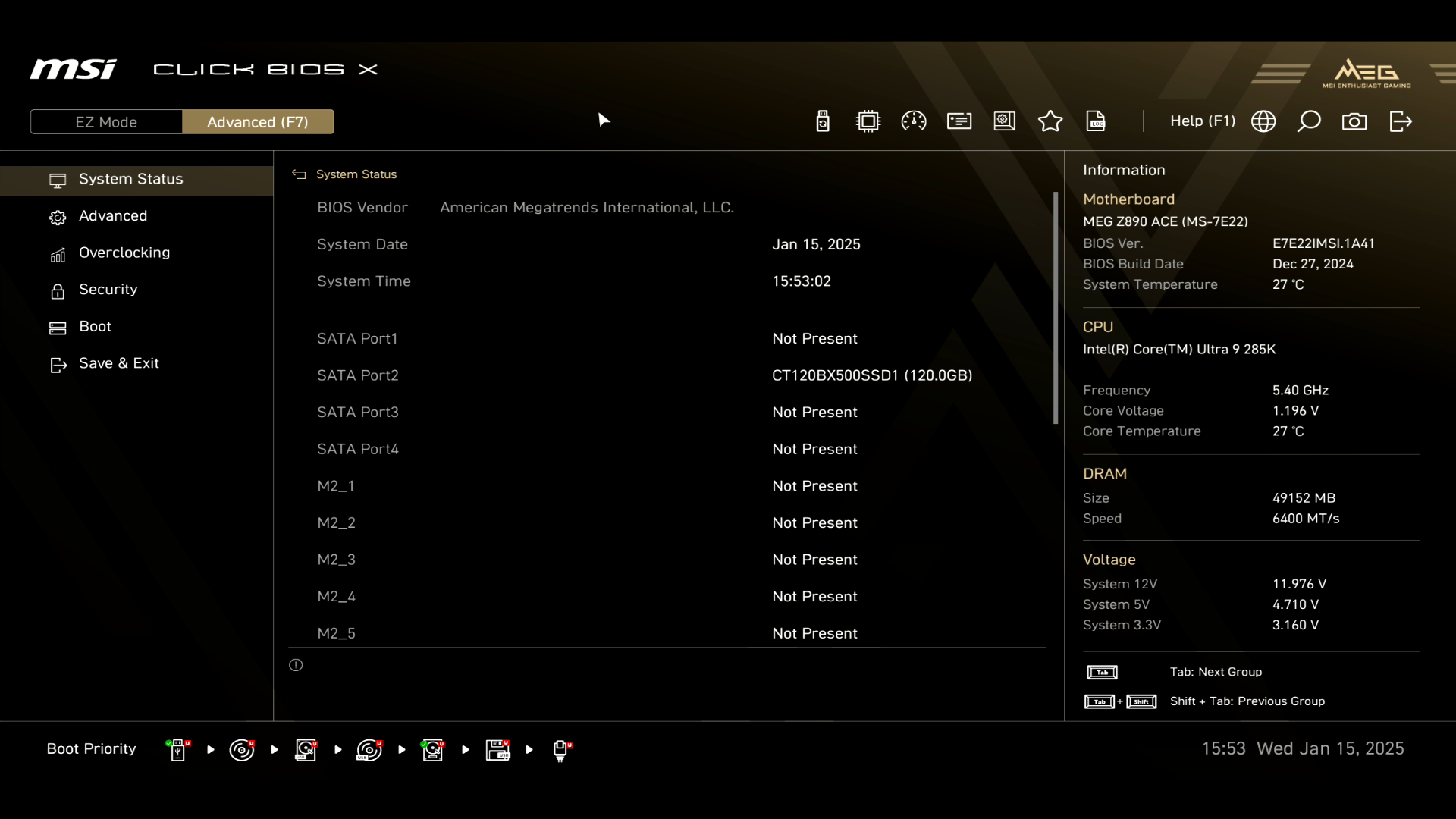Click the System Status back arrow breadcrumb
The image size is (1456, 819).
point(299,174)
